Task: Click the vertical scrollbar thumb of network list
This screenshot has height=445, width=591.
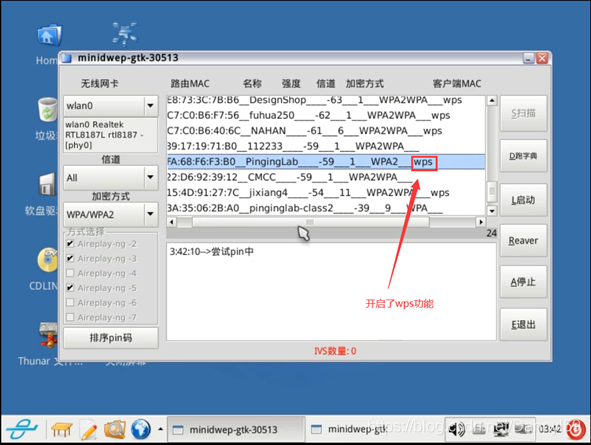Action: tap(491, 192)
